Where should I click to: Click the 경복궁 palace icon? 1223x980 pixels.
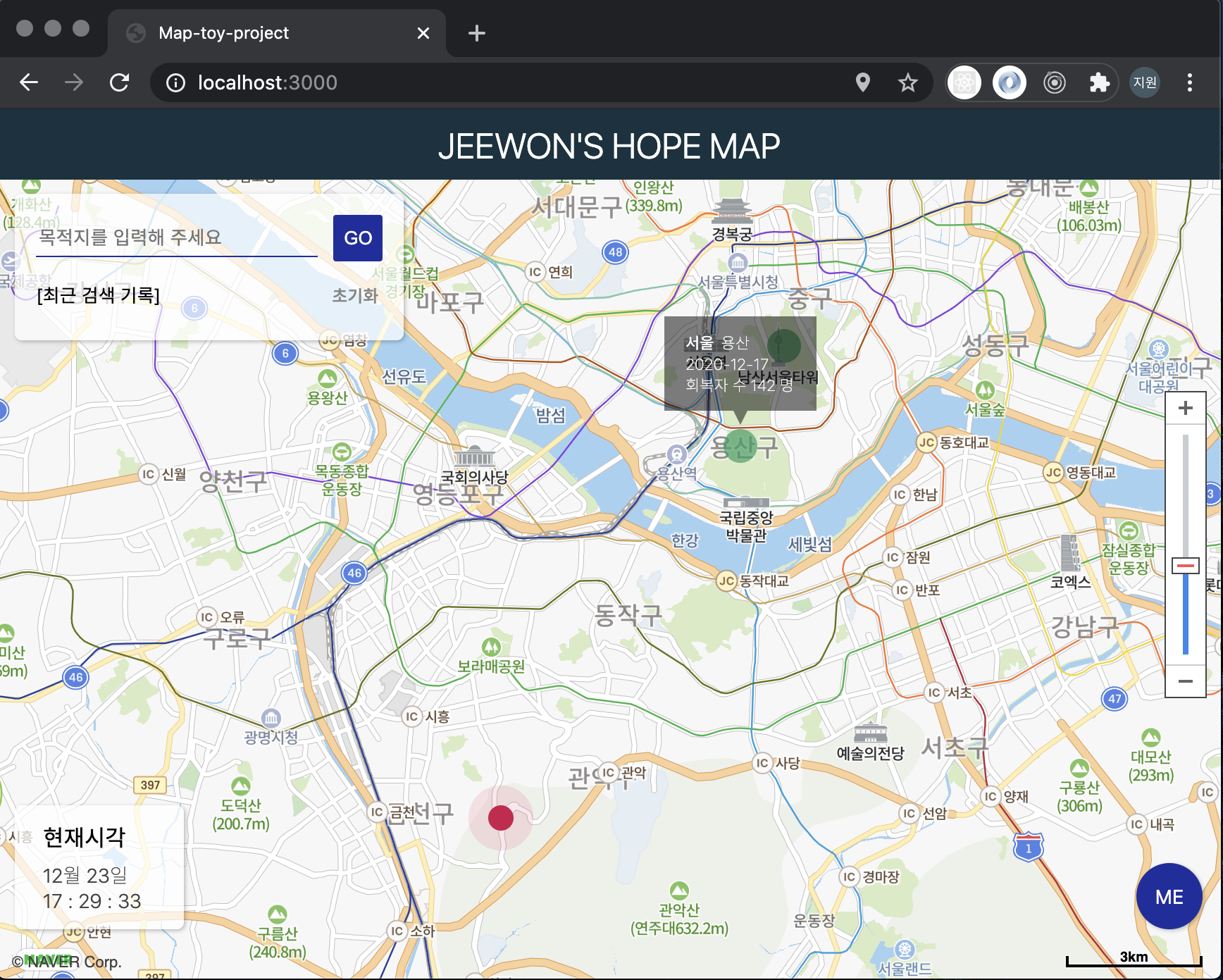pyautogui.click(x=732, y=211)
